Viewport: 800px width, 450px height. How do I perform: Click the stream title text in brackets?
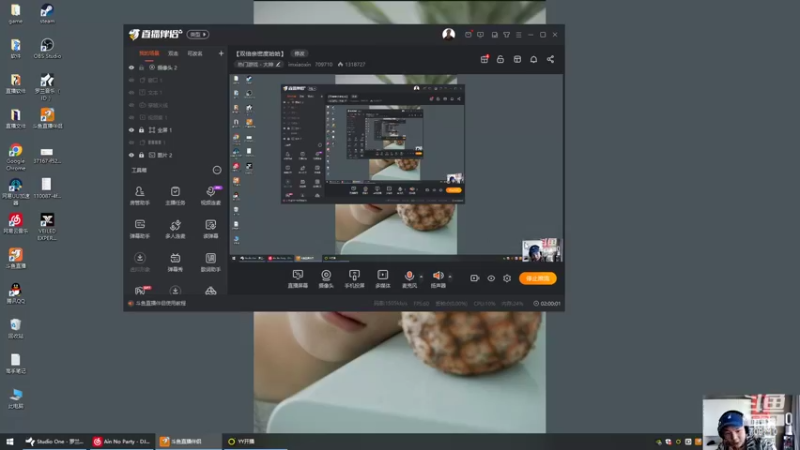[x=260, y=53]
